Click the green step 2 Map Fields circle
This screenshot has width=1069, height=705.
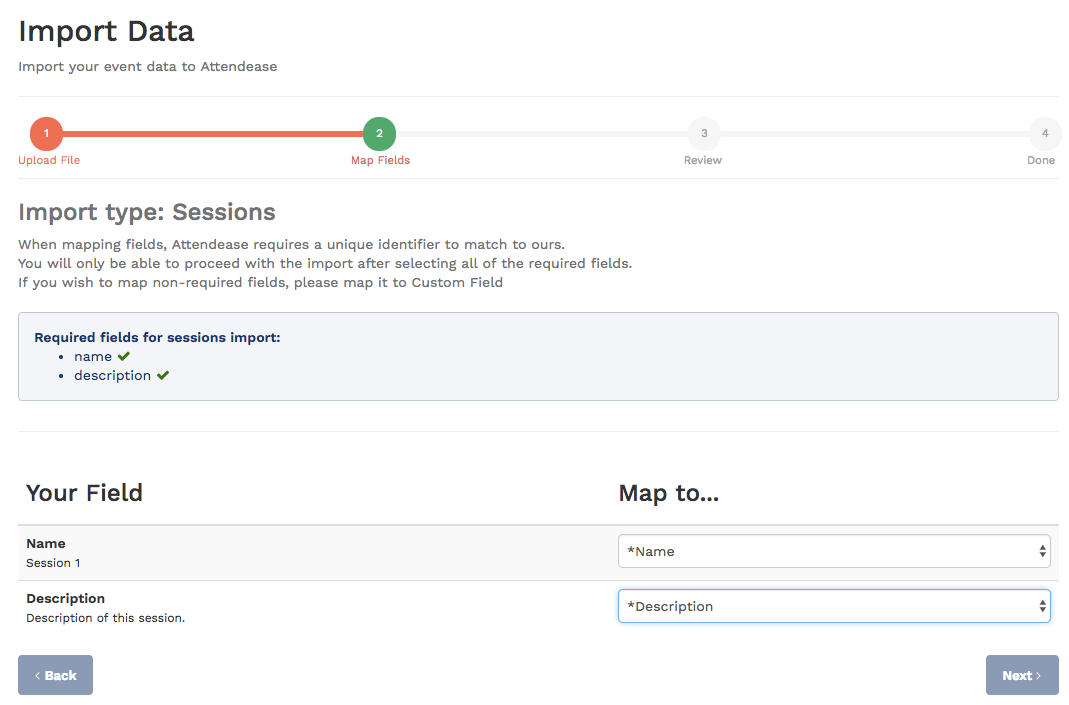click(x=380, y=133)
